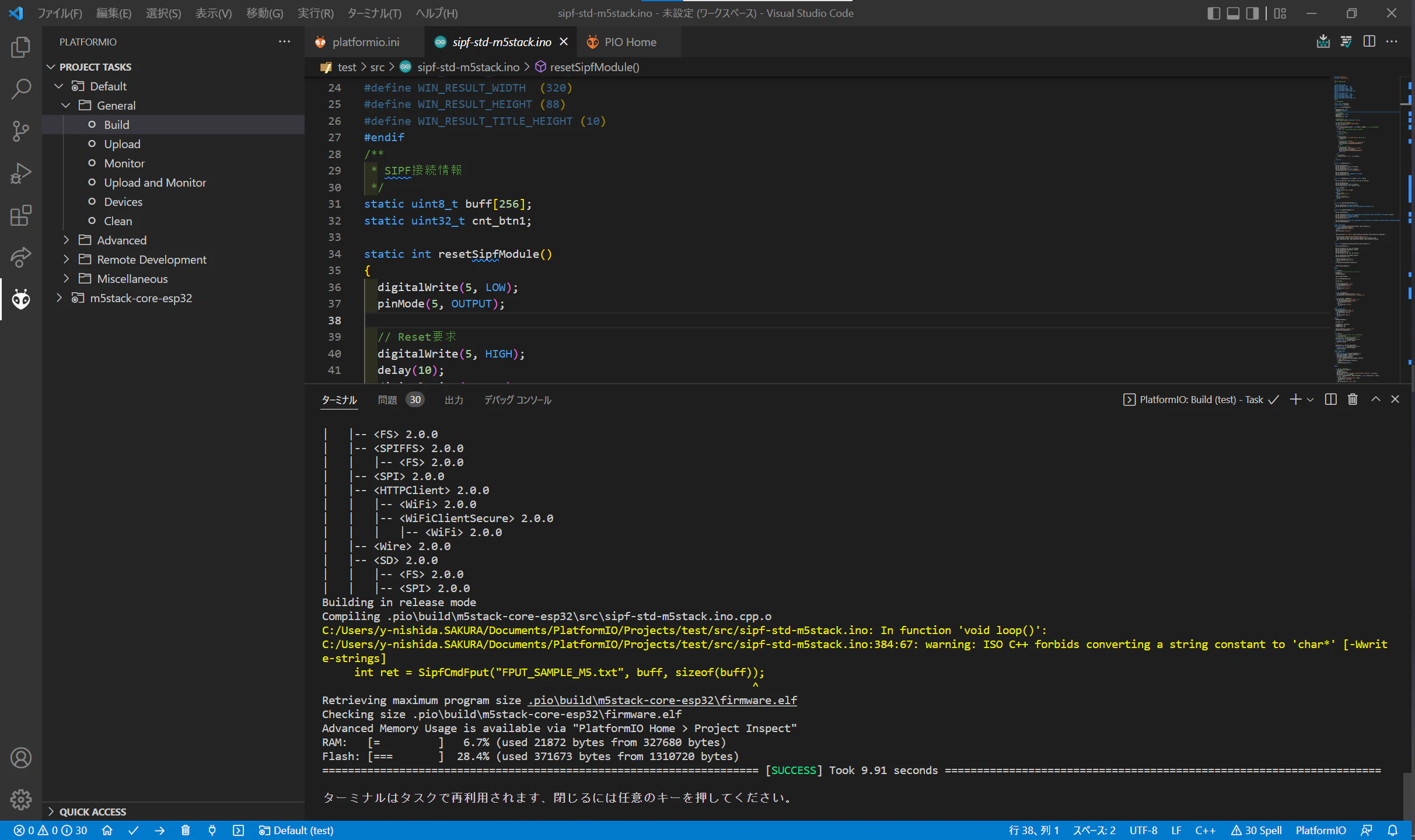Toggle the bottom panel layout button
Image resolution: width=1415 pixels, height=840 pixels.
click(1233, 13)
